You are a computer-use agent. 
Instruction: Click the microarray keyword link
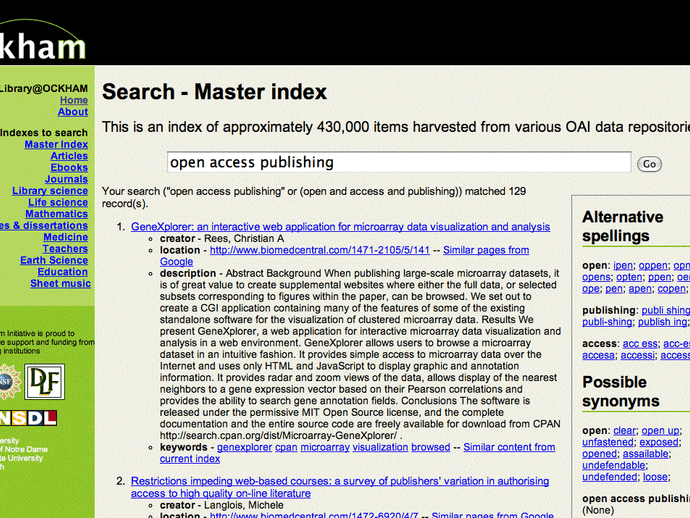(325, 447)
